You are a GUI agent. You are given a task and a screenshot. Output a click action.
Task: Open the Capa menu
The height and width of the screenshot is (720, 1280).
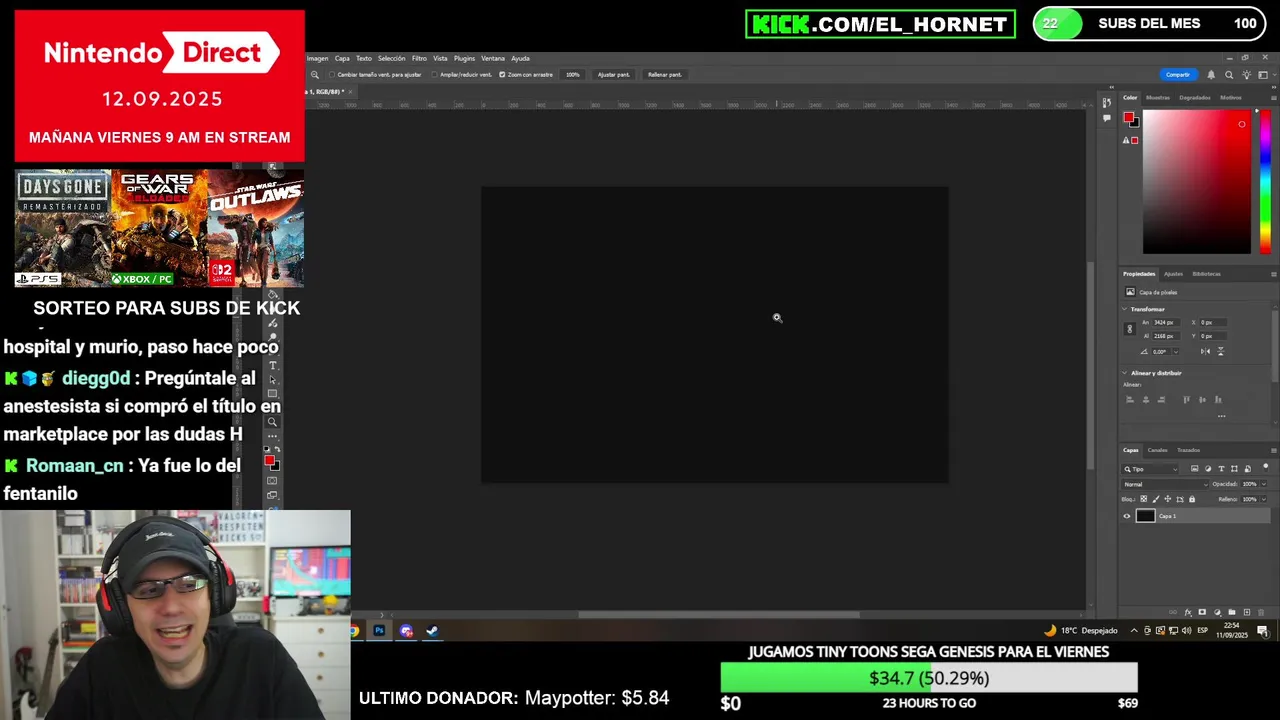[342, 58]
